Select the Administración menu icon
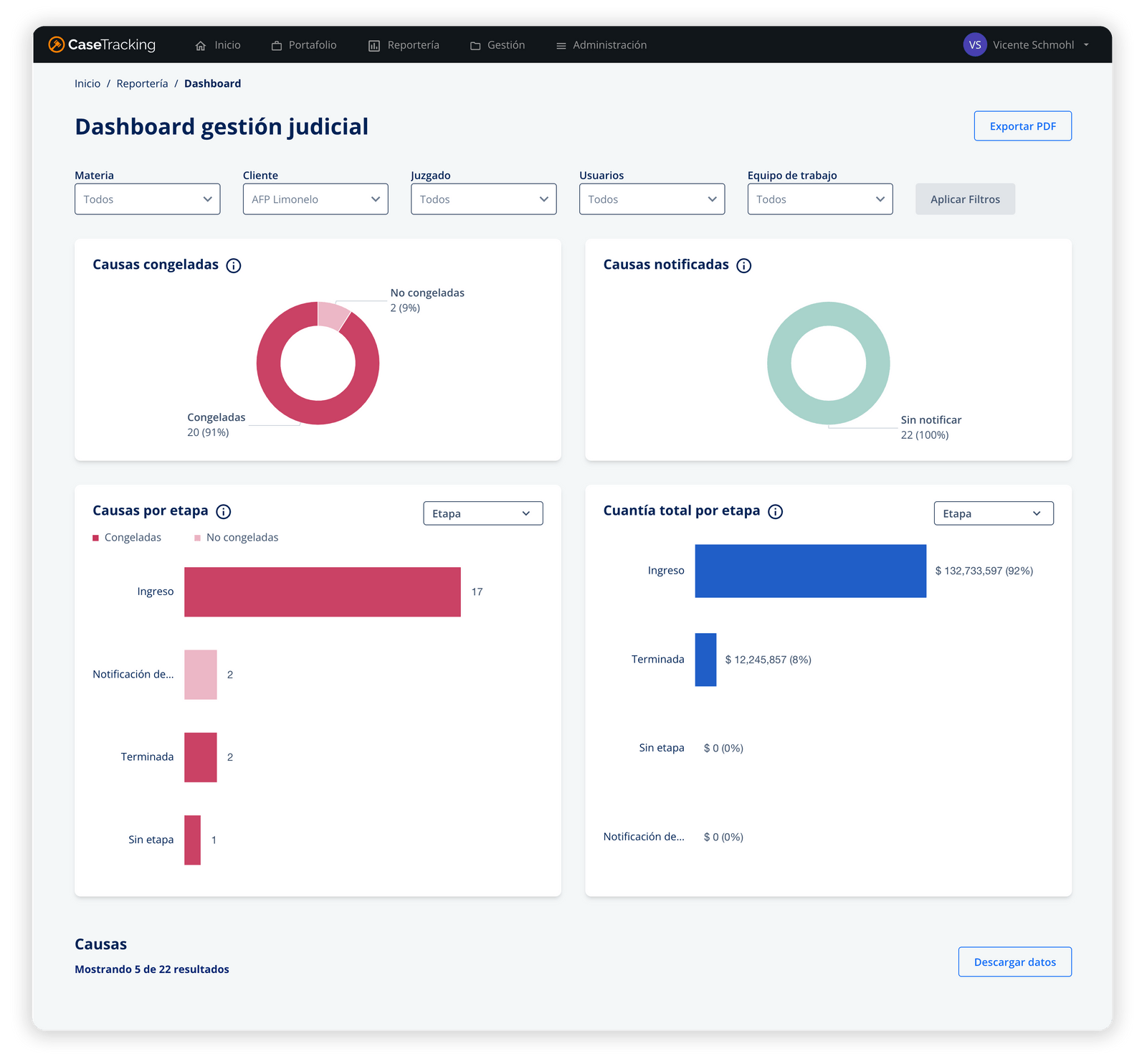The image size is (1147, 1064). point(561,44)
